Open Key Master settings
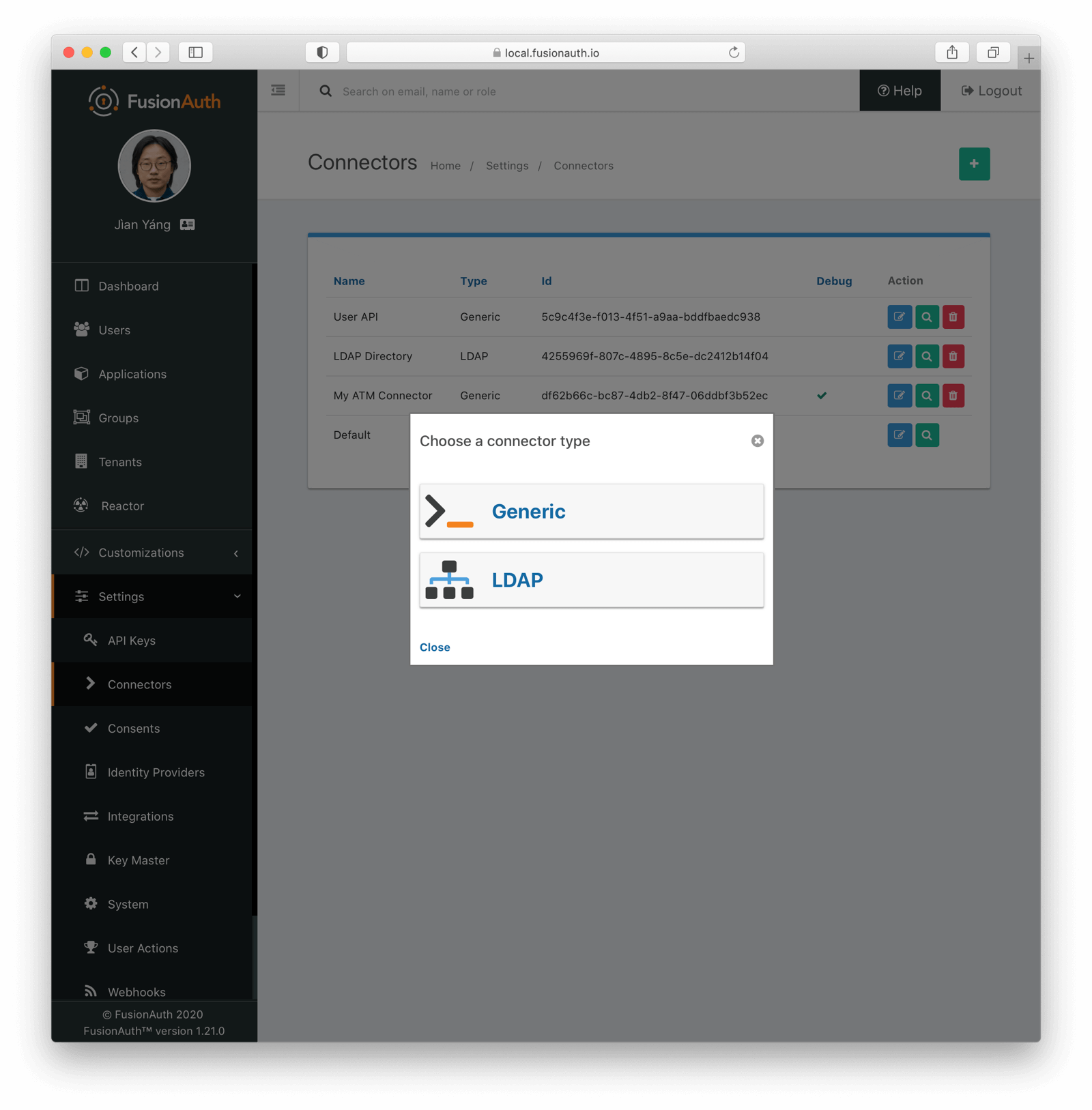 pos(152,860)
